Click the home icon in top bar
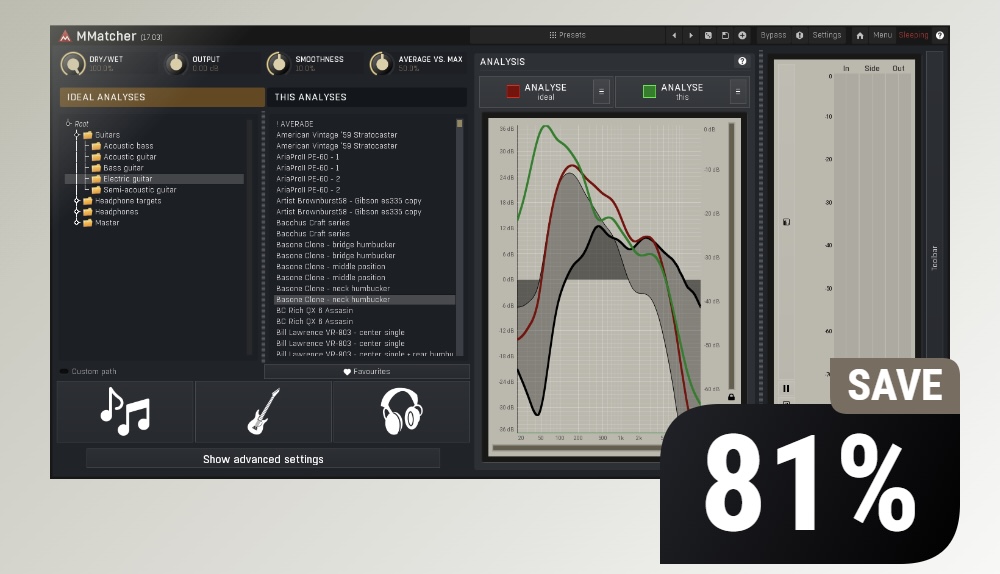The height and width of the screenshot is (574, 1000). pyautogui.click(x=860, y=36)
